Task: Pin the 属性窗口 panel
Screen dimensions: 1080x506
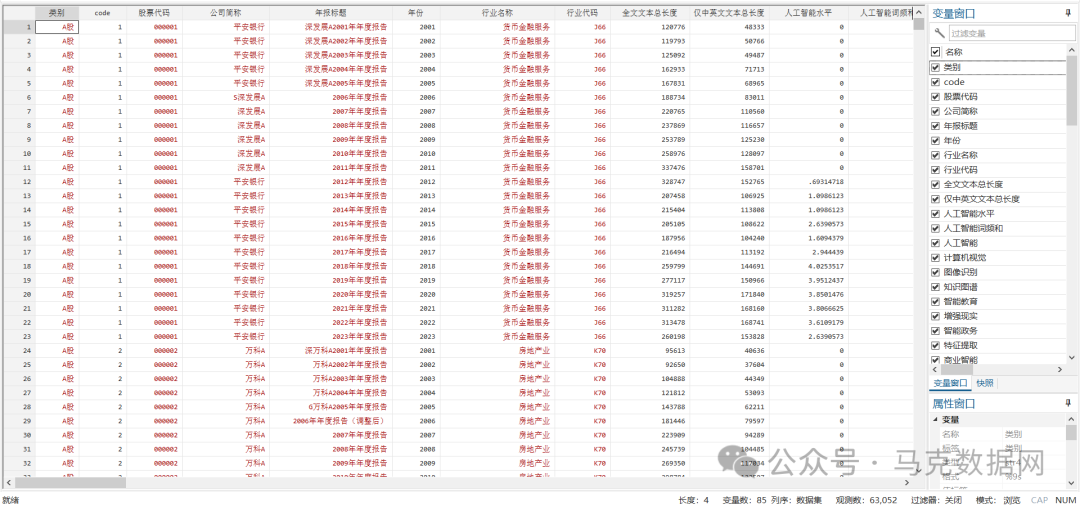Action: pyautogui.click(x=1068, y=403)
